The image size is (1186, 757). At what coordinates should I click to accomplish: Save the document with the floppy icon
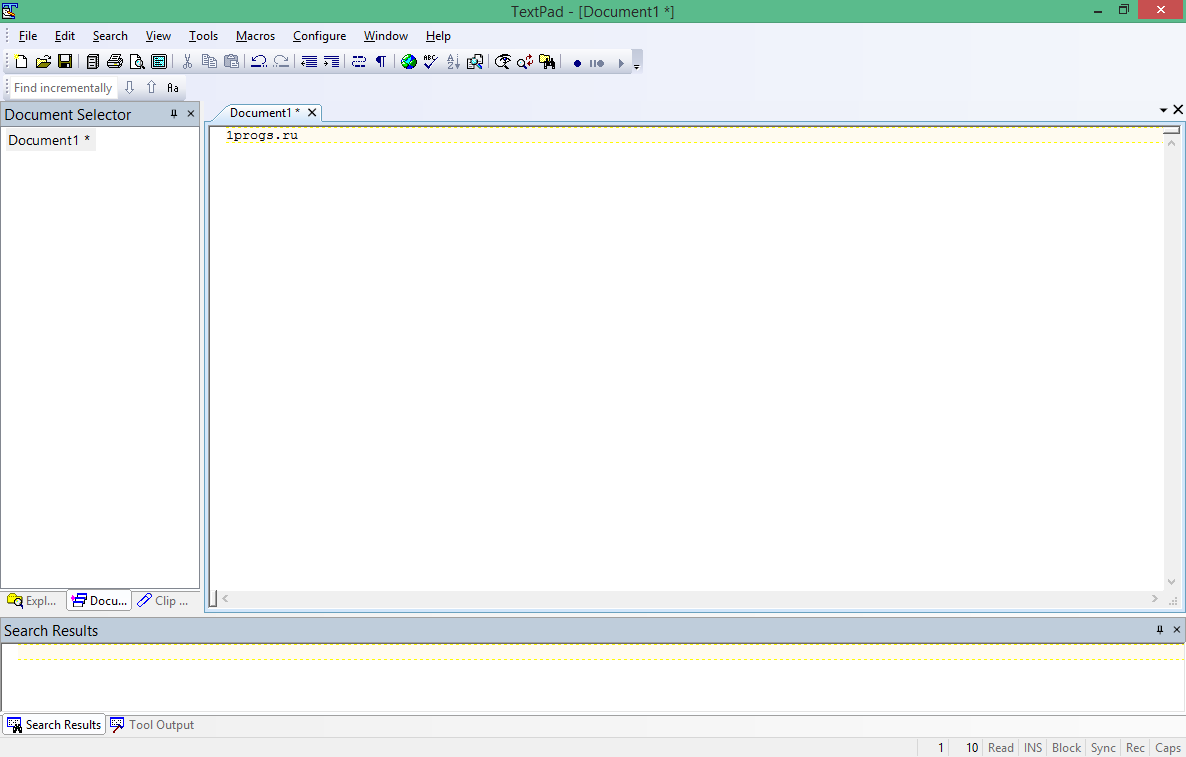click(65, 62)
